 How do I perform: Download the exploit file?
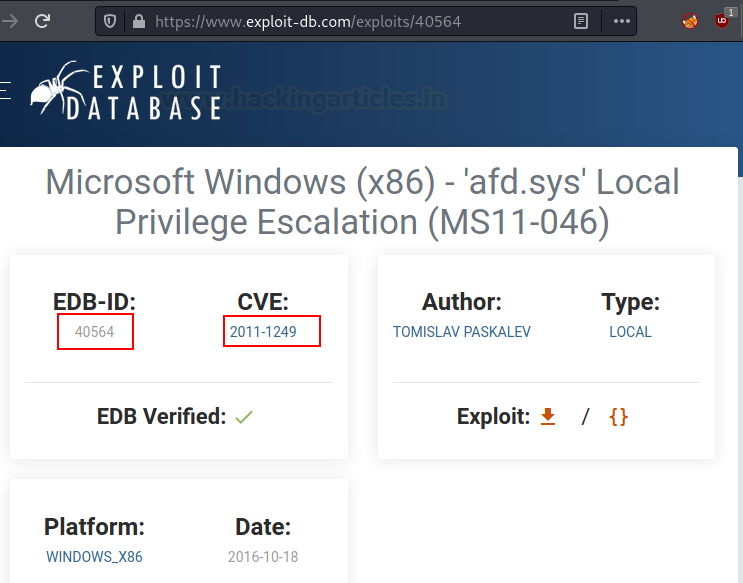coord(548,417)
